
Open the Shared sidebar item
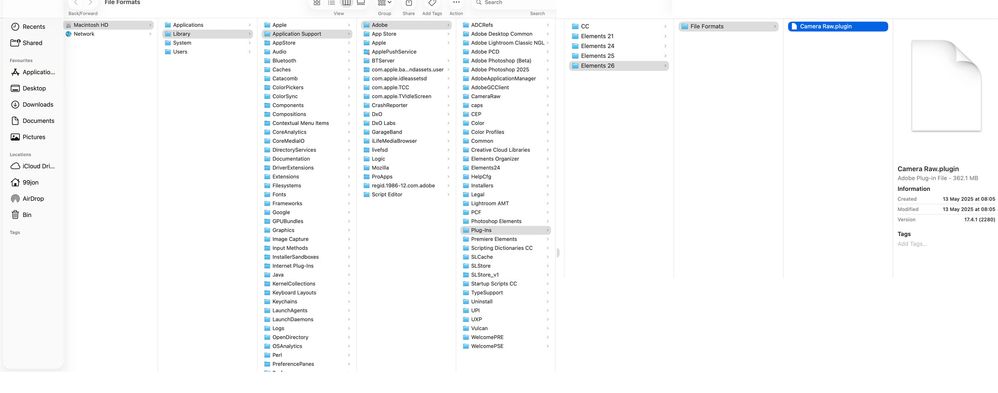click(x=27, y=43)
